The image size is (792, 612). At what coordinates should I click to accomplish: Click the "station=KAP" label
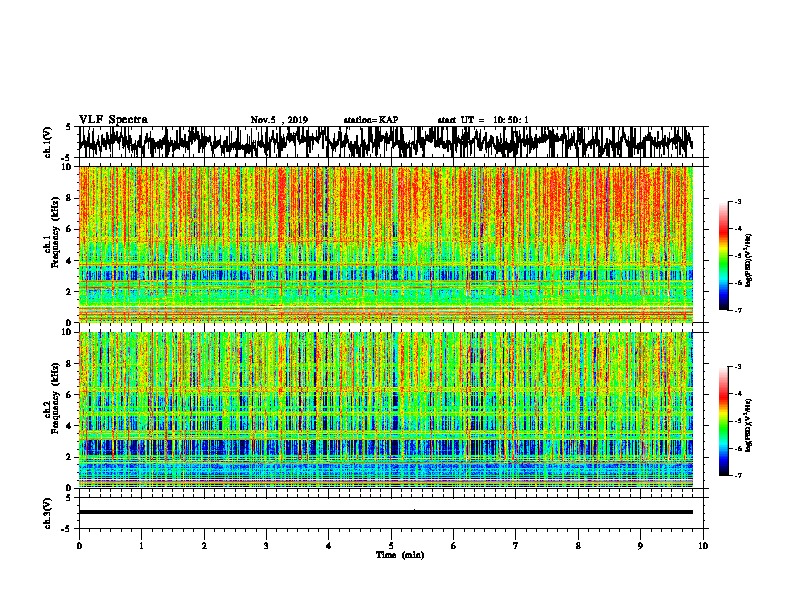tap(371, 120)
